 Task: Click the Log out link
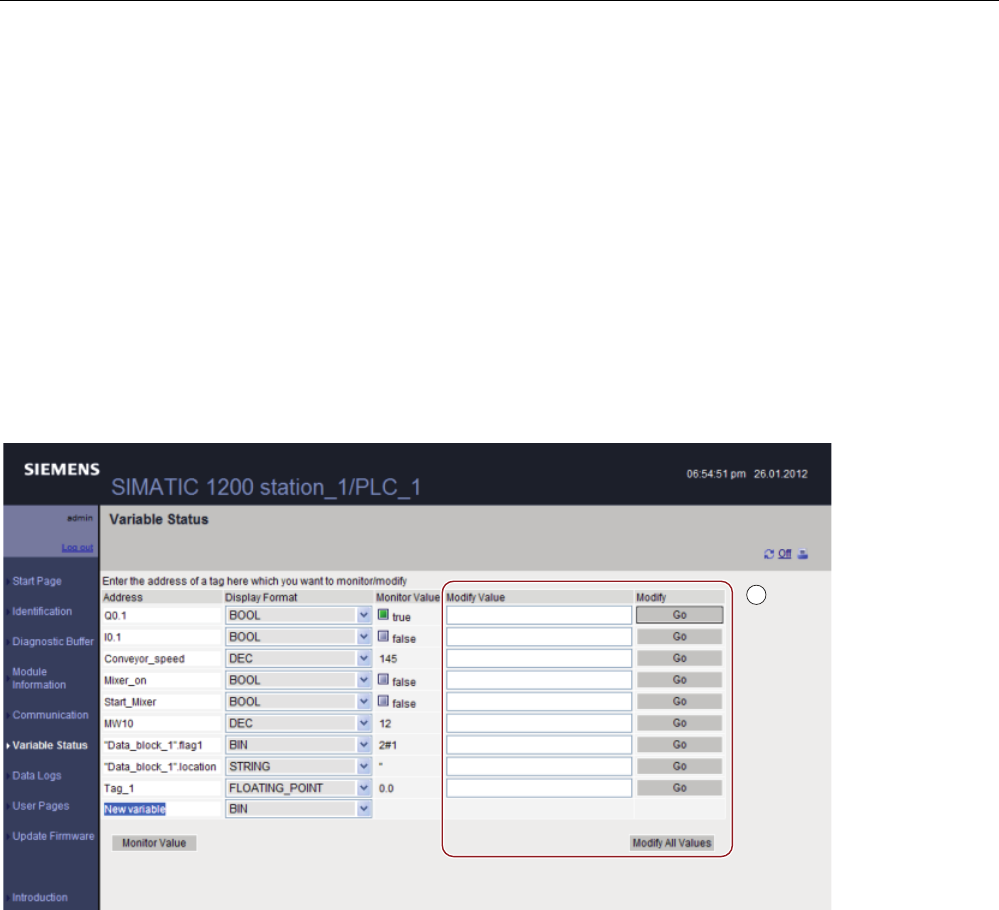[x=77, y=547]
